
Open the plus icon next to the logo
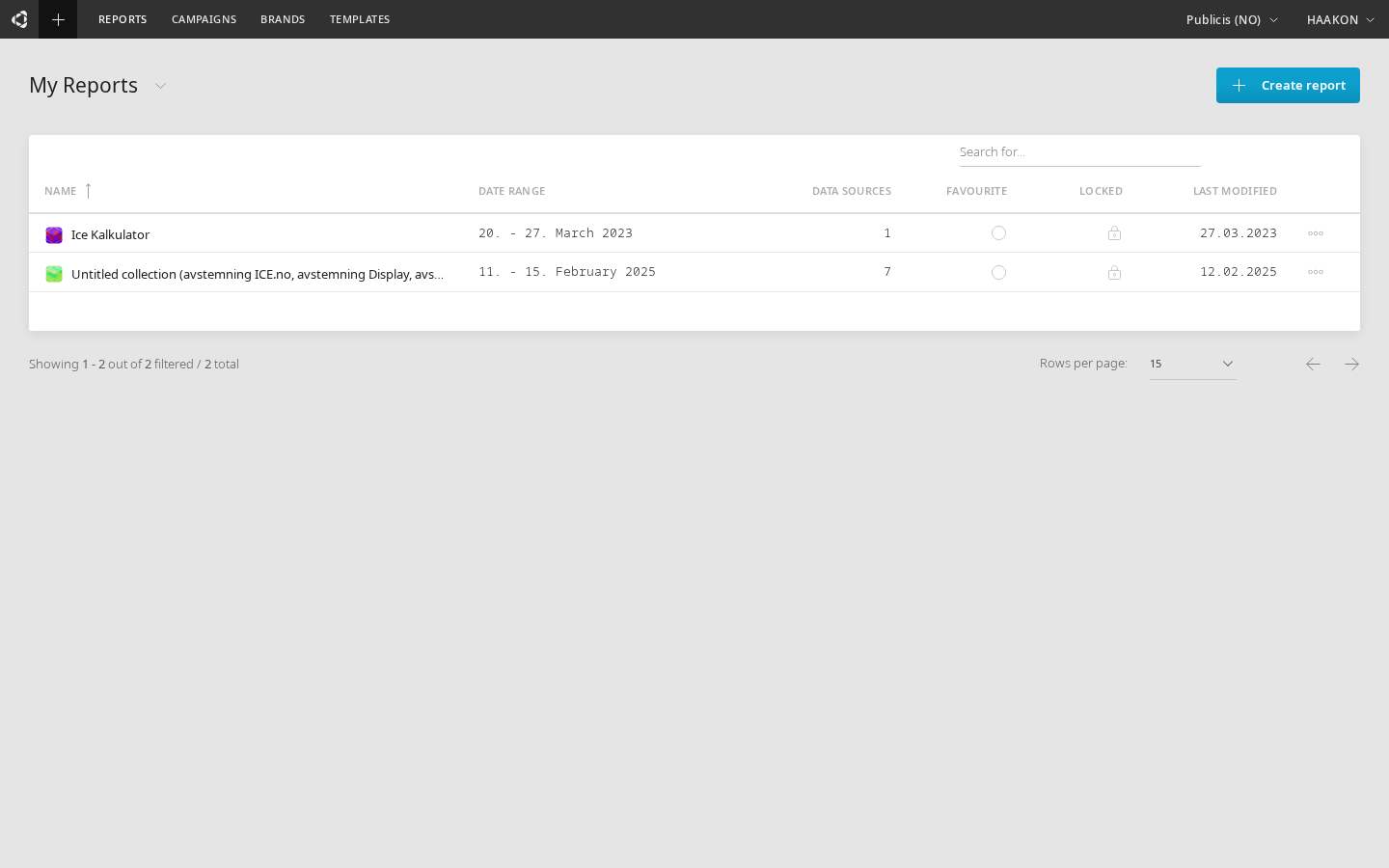coord(58,19)
